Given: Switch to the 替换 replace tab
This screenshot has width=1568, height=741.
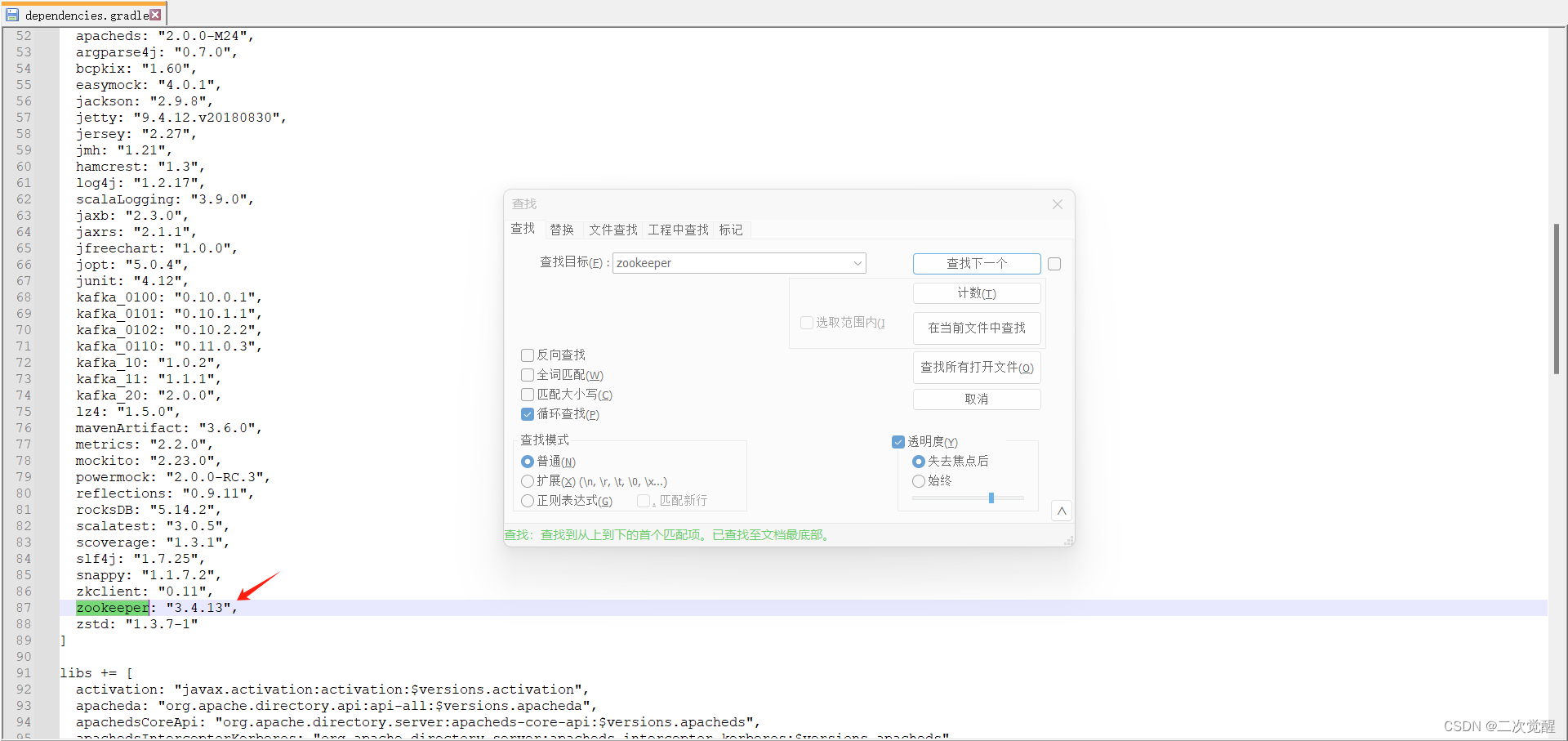Looking at the screenshot, I should pyautogui.click(x=561, y=230).
